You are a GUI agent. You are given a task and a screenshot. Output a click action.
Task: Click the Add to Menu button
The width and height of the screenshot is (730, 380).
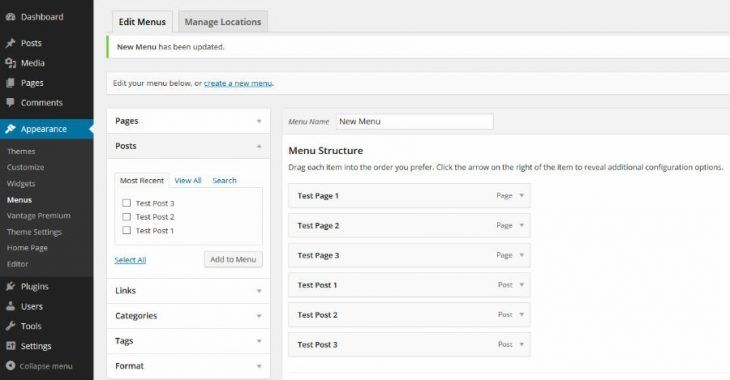233,259
